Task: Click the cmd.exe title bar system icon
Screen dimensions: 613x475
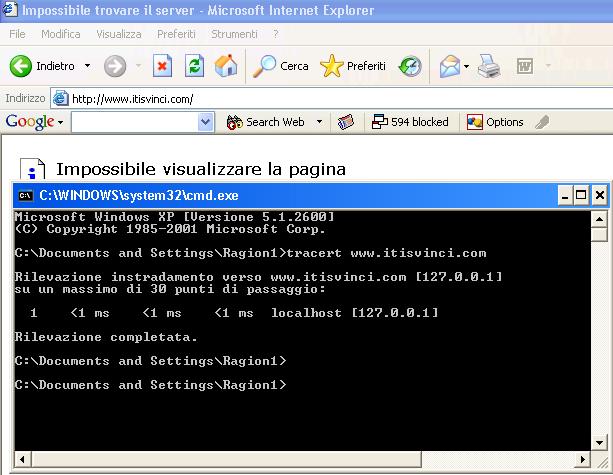Action: click(x=26, y=195)
